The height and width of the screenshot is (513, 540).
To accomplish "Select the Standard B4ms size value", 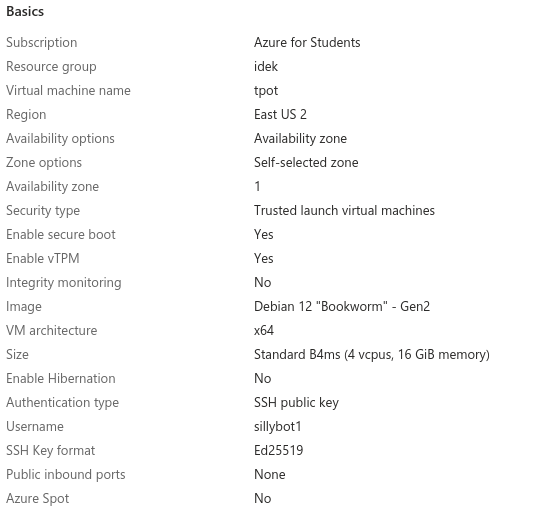I will tap(372, 355).
